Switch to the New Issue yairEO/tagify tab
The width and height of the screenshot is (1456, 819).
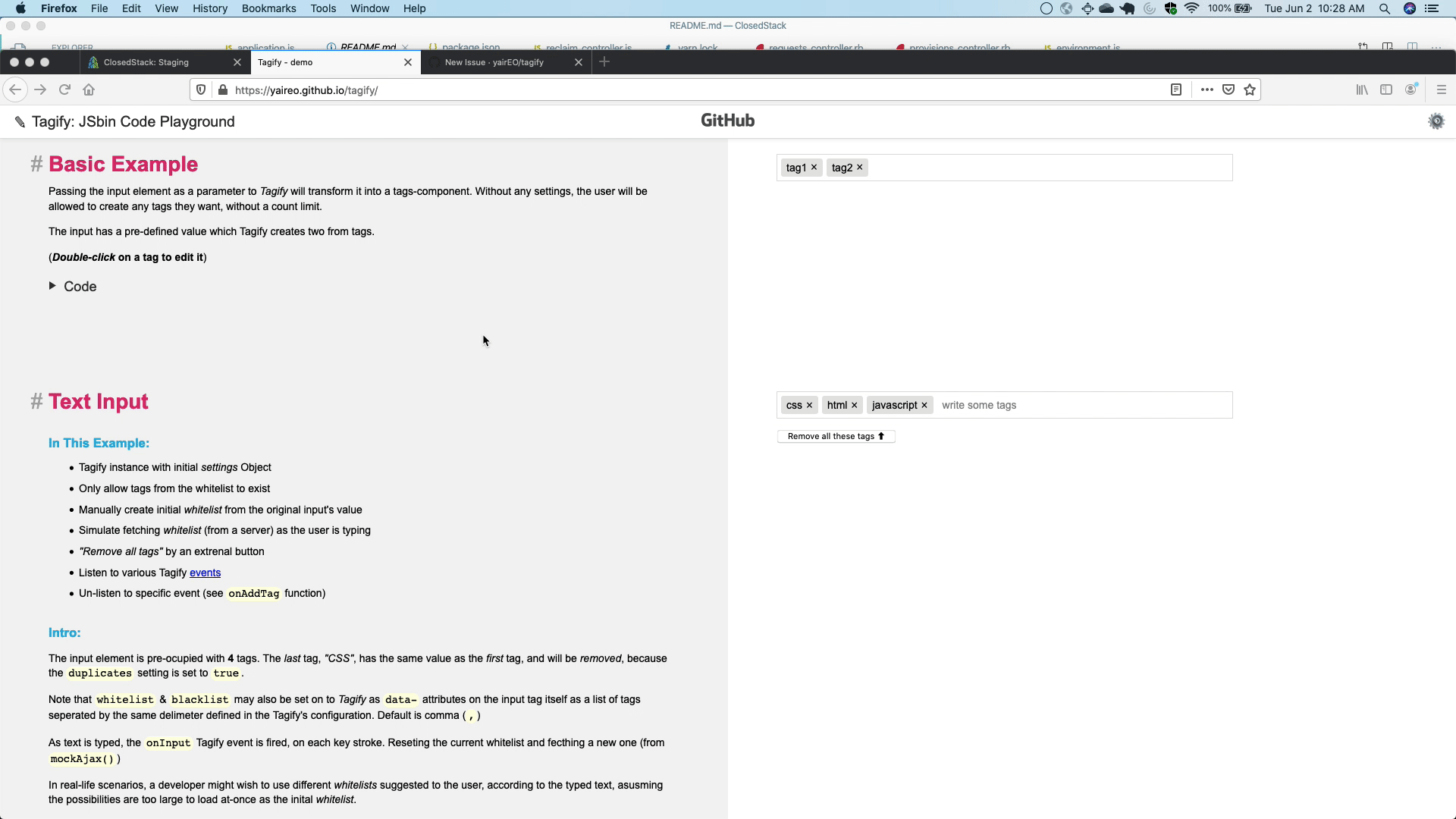click(506, 62)
